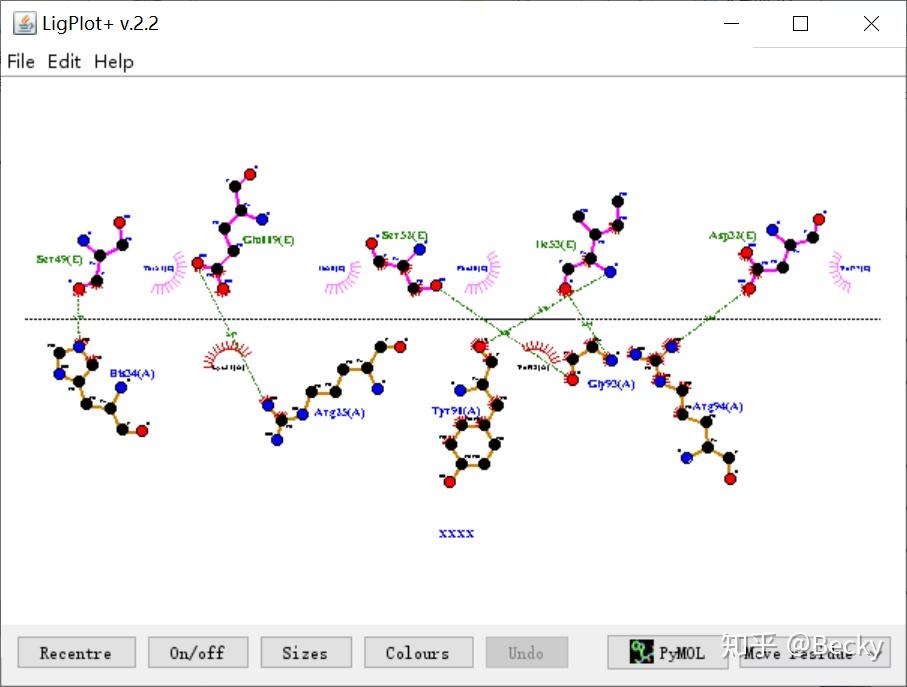Select the Glu119(E) residue label
907x687 pixels.
pos(268,239)
